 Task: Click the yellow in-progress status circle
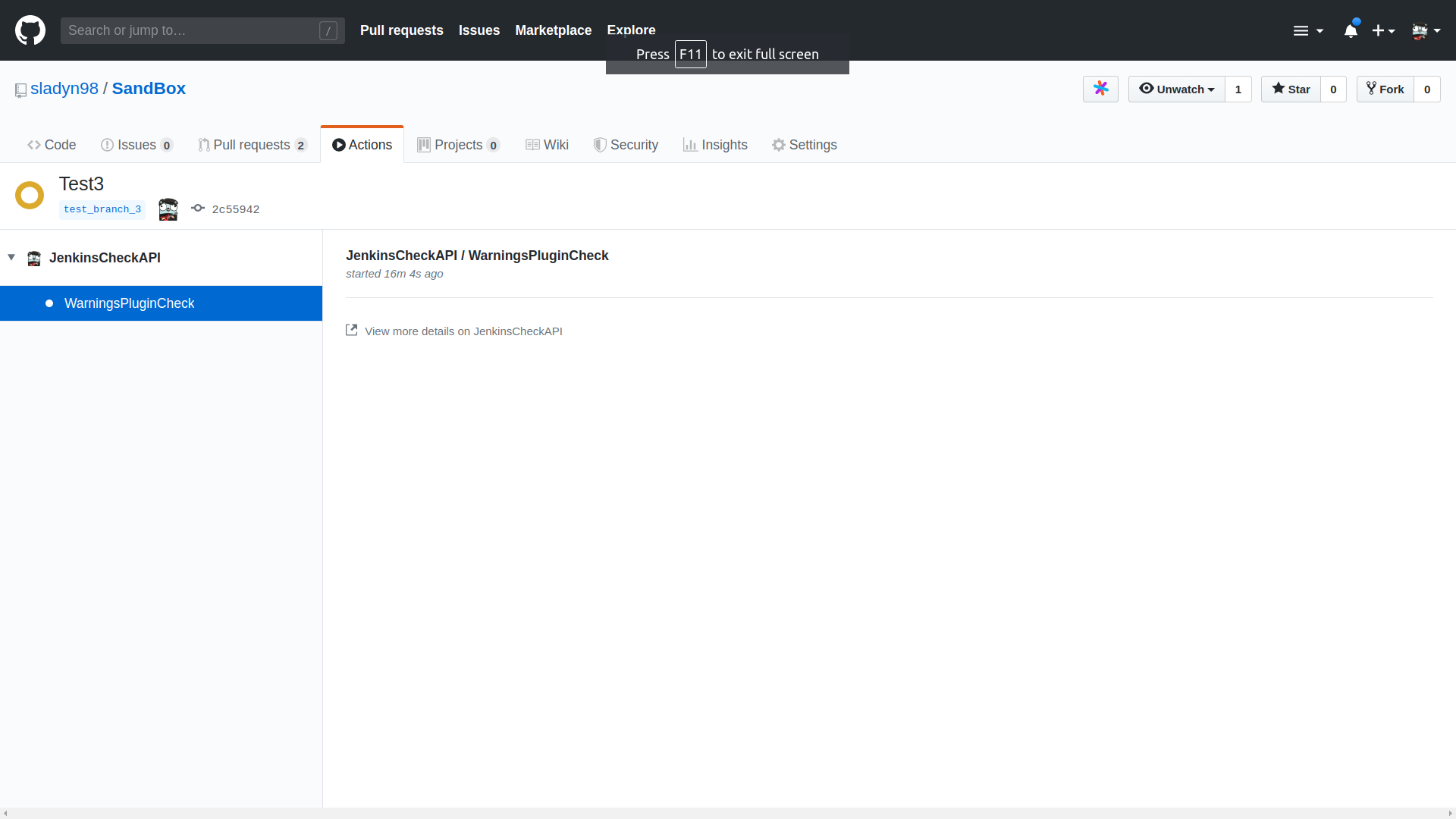(x=30, y=195)
